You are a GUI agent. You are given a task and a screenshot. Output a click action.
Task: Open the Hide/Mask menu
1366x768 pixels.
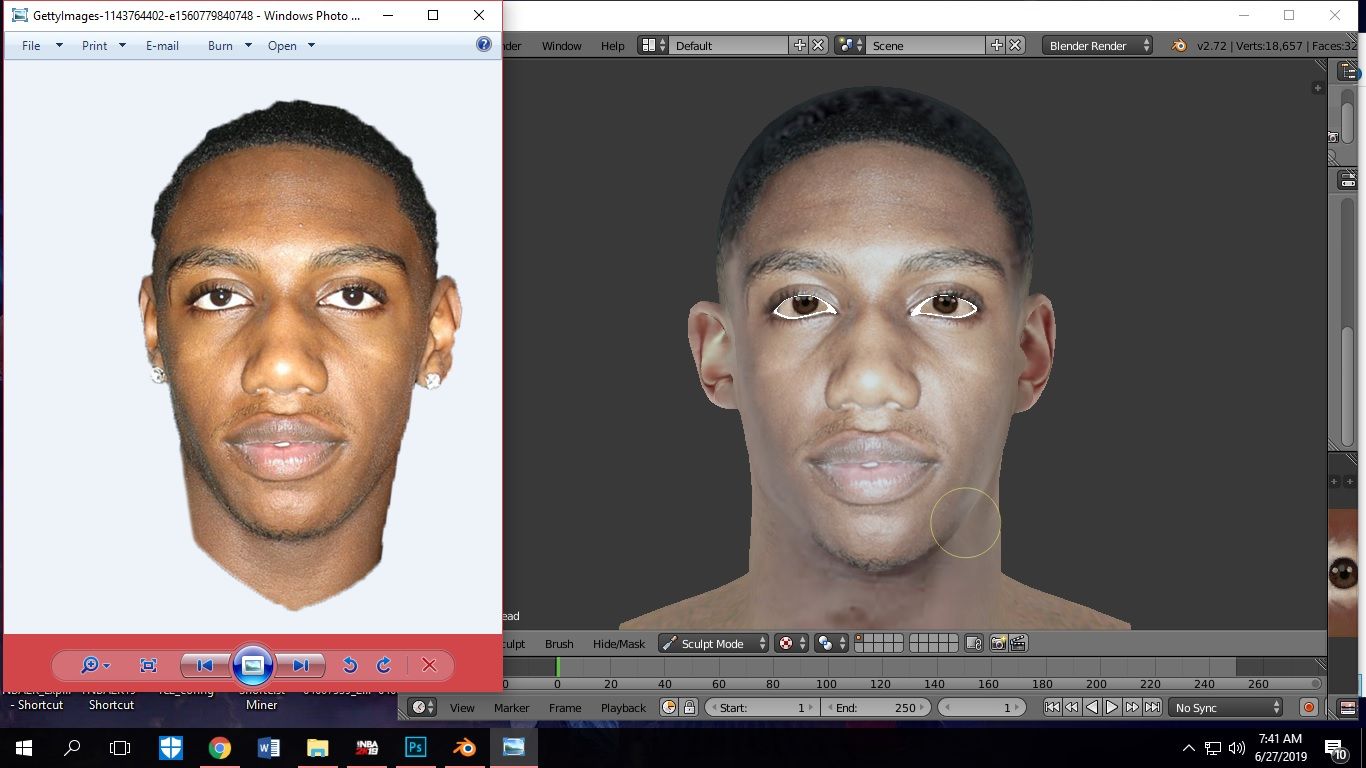tap(619, 643)
